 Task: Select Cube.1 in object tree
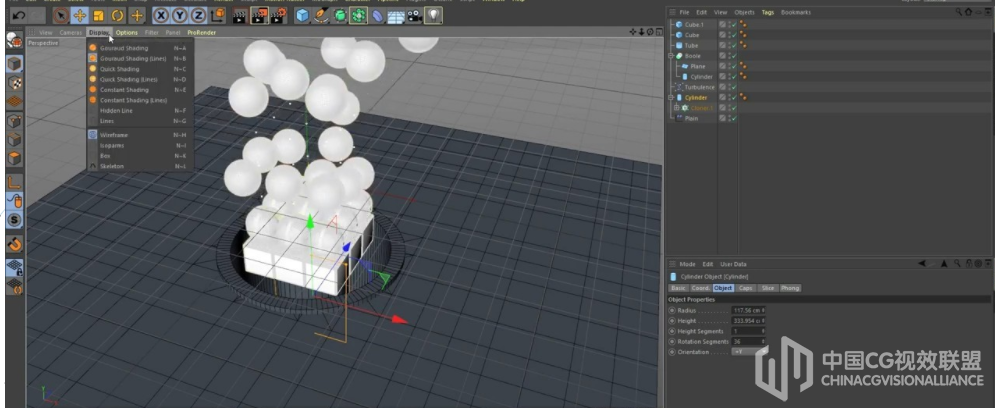pos(694,25)
